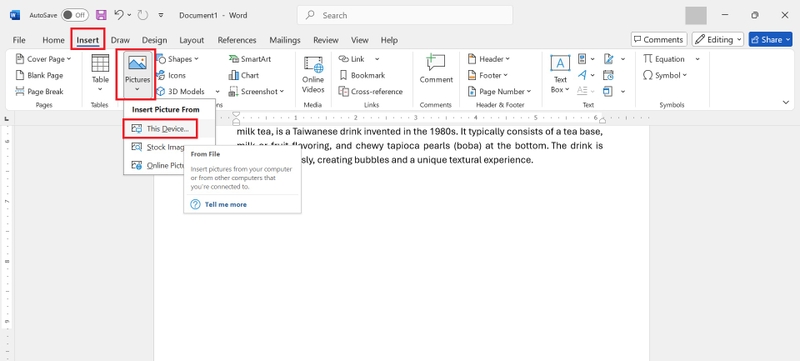
Task: Expand the Screenshot dropdown
Action: coord(282,92)
